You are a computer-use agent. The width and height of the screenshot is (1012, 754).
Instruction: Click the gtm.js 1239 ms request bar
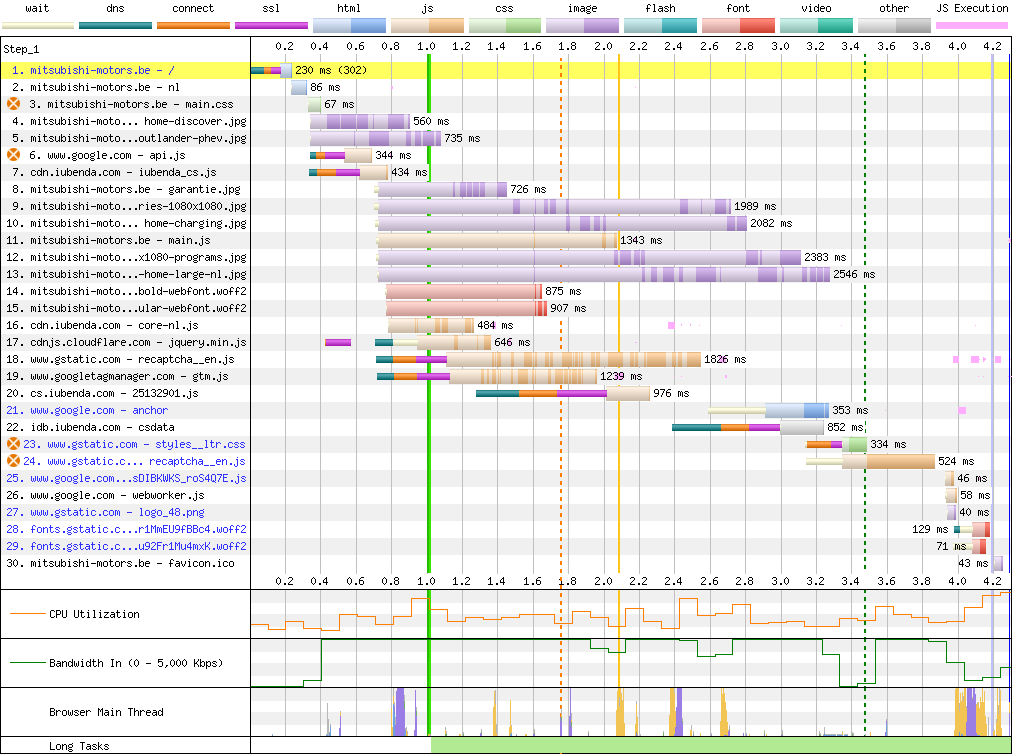coord(487,376)
